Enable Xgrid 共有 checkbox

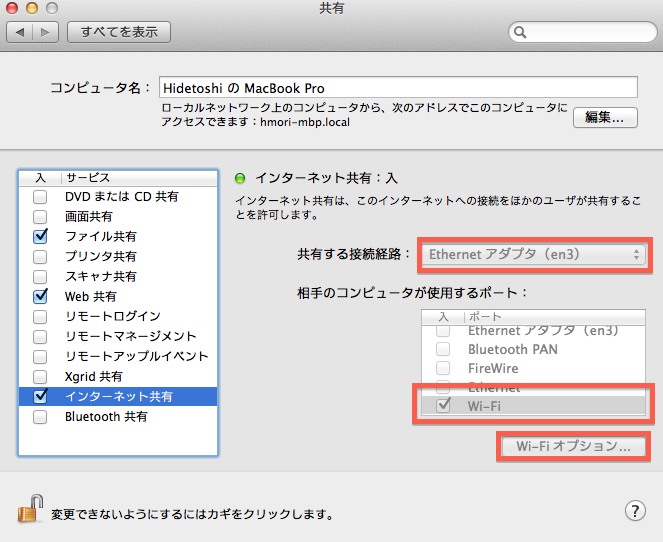pos(40,376)
